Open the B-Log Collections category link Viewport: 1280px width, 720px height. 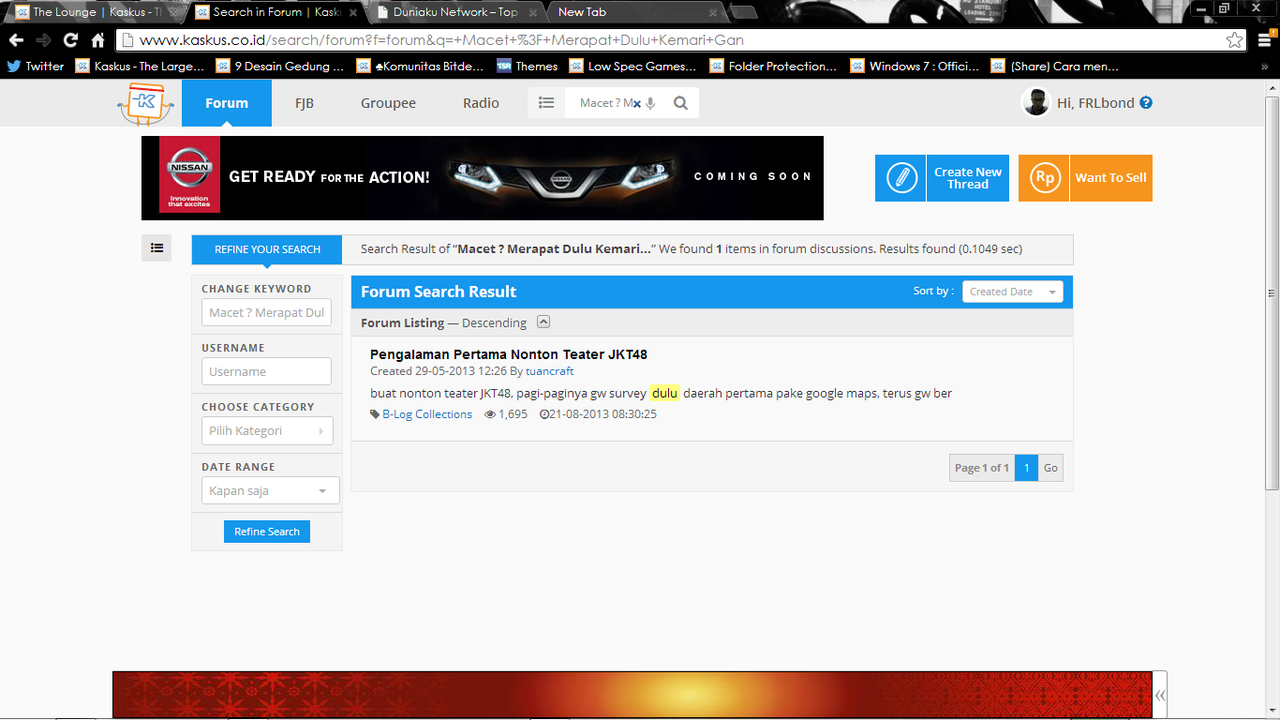coord(427,414)
